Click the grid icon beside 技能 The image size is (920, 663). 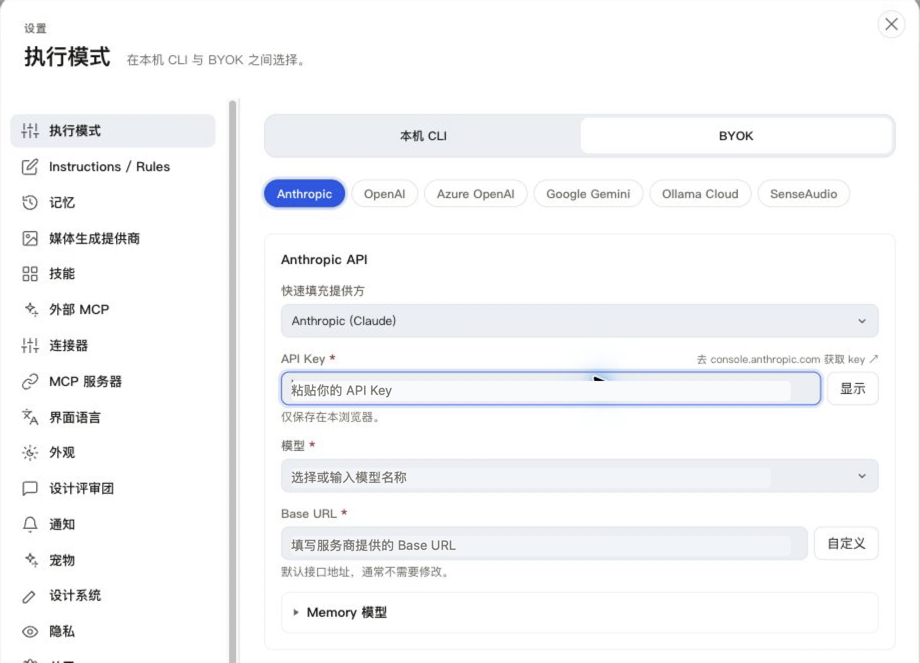30,273
